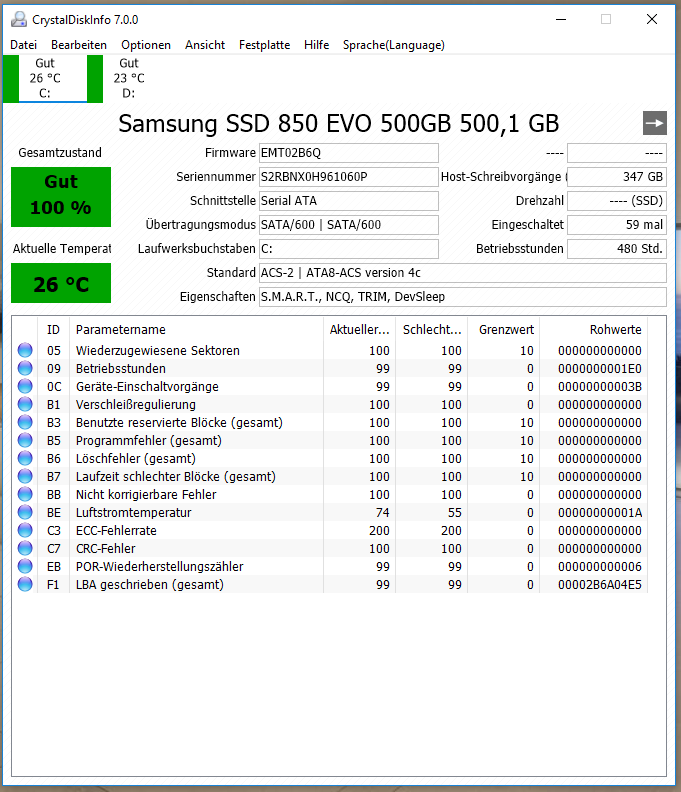This screenshot has height=792, width=681.
Task: Click the Parametername column header
Action: pos(197,330)
